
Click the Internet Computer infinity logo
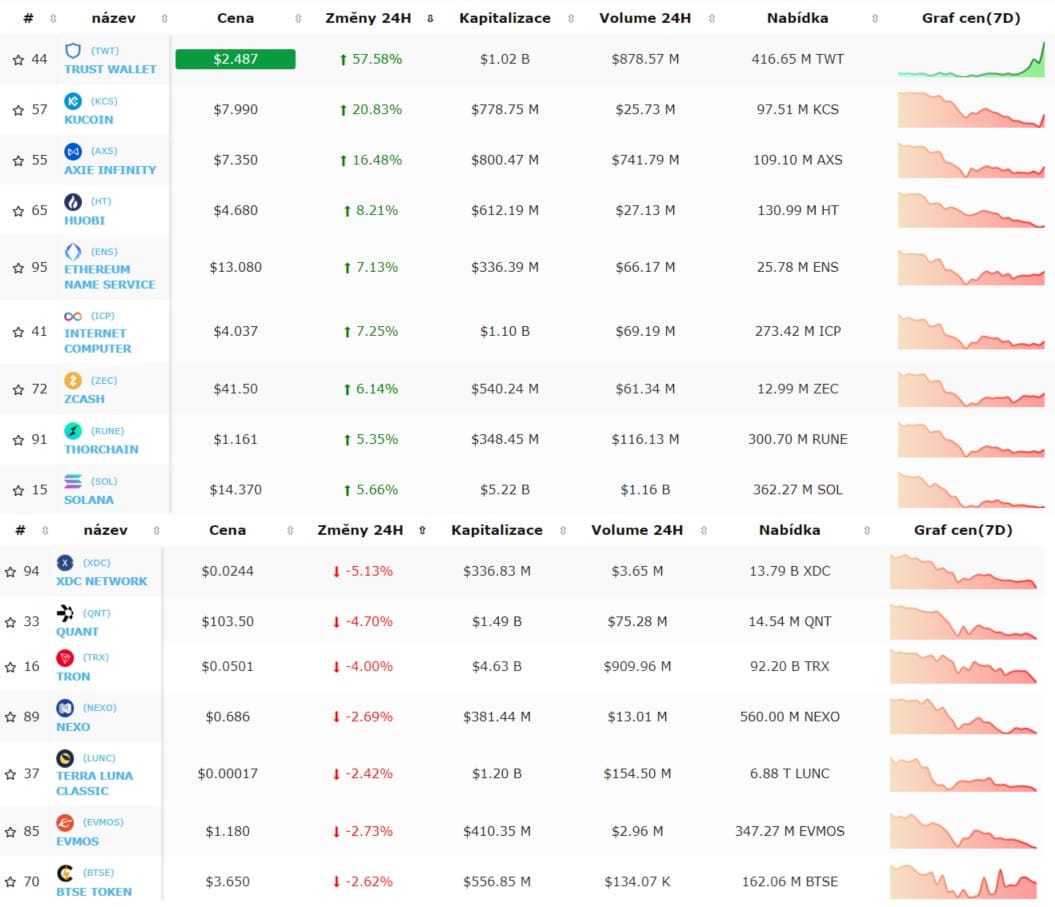[x=73, y=316]
